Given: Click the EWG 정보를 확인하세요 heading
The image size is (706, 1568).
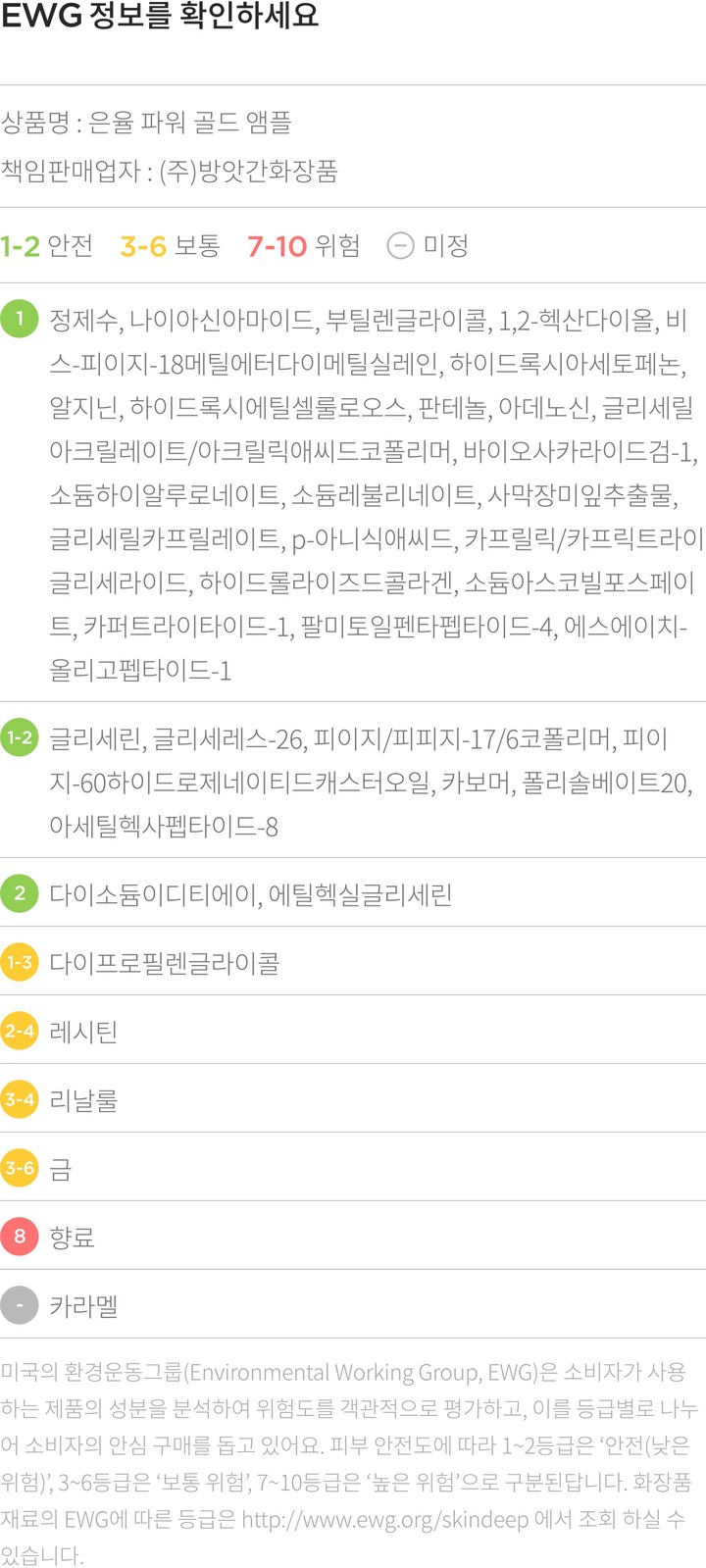Looking at the screenshot, I should tap(160, 17).
